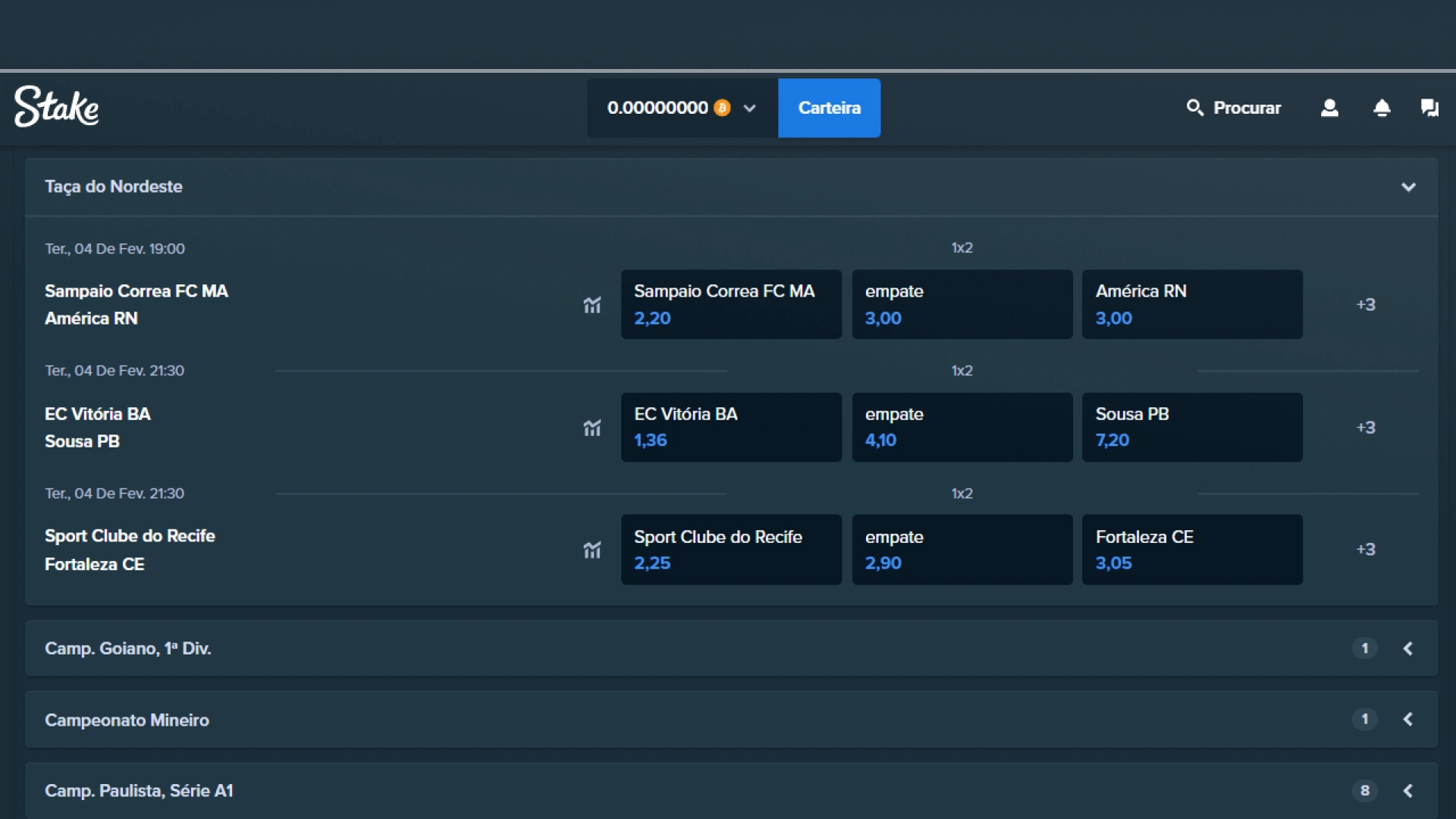The image size is (1456, 819).
Task: Open the user profile icon
Action: [x=1329, y=108]
